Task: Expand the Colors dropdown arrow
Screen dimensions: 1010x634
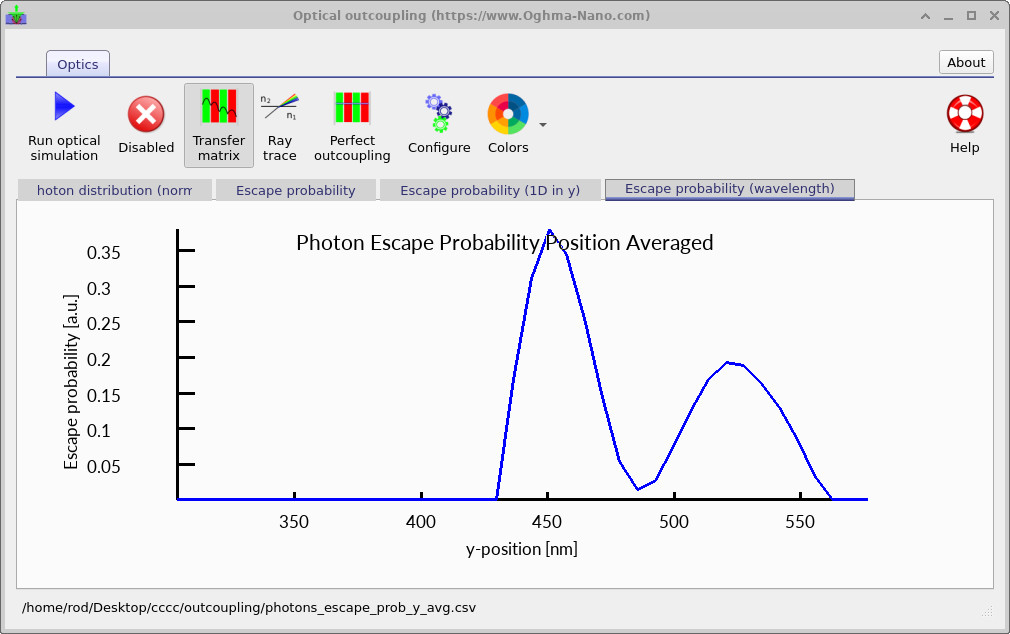Action: (543, 125)
